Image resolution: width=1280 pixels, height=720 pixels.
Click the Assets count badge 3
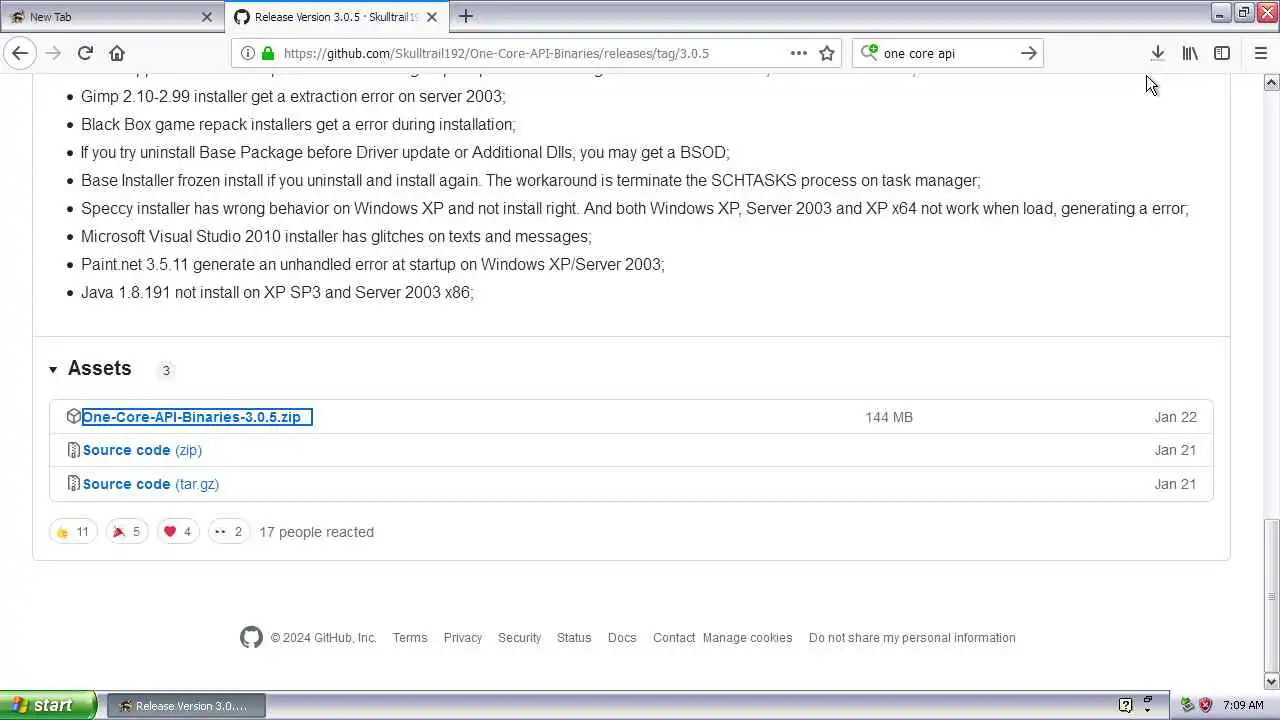166,370
